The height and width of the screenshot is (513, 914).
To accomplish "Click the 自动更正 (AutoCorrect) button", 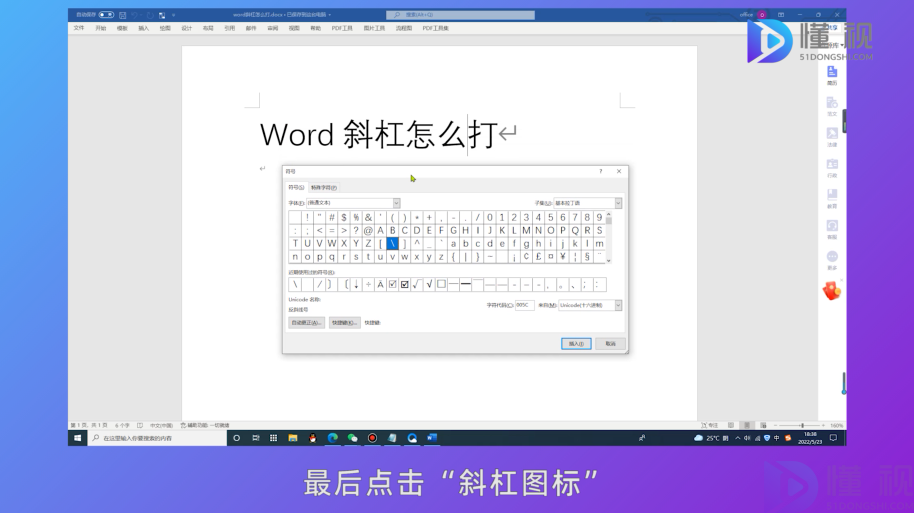I will click(x=306, y=323).
